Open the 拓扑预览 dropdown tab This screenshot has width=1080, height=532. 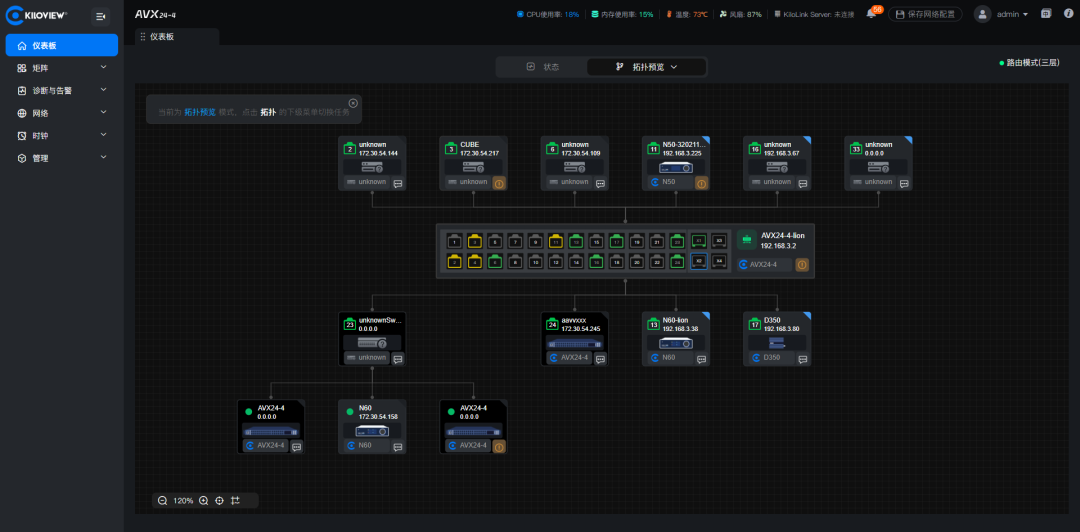tap(646, 67)
